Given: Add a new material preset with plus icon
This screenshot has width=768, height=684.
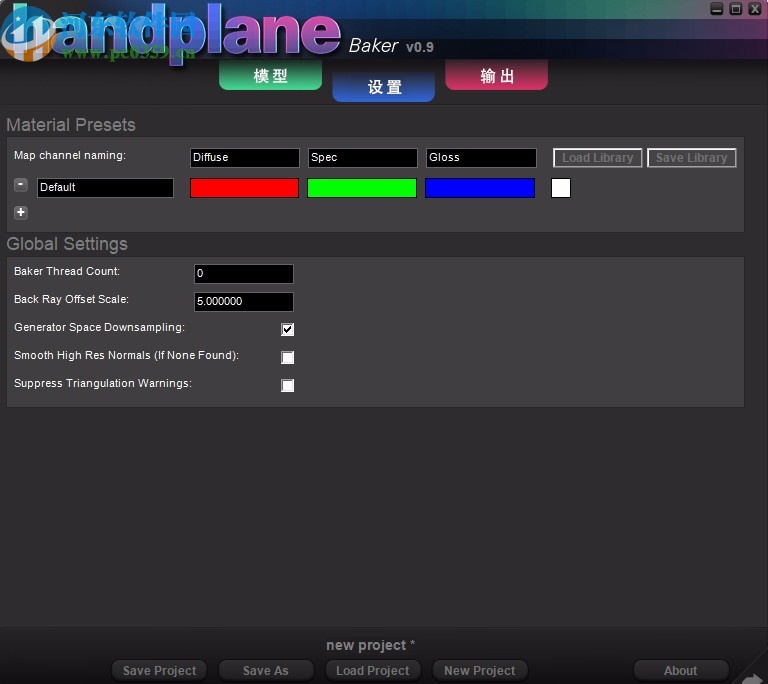Looking at the screenshot, I should 21,212.
